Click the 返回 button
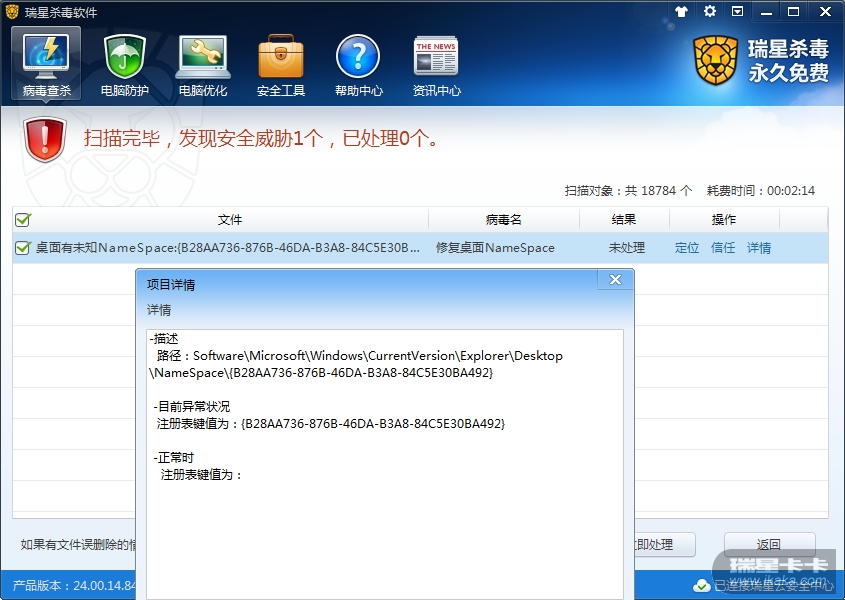The height and width of the screenshot is (600, 845). tap(770, 544)
